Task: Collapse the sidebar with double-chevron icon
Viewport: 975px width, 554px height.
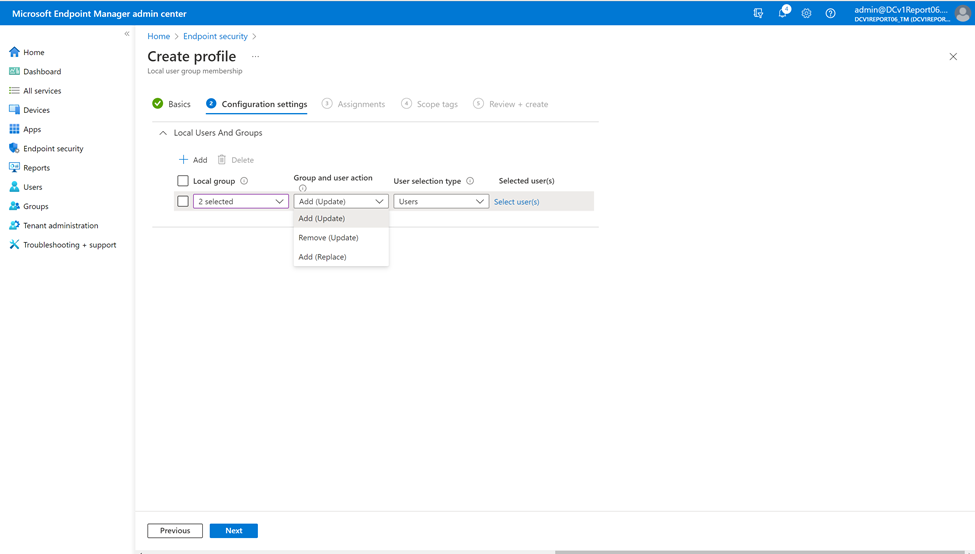Action: (x=127, y=34)
